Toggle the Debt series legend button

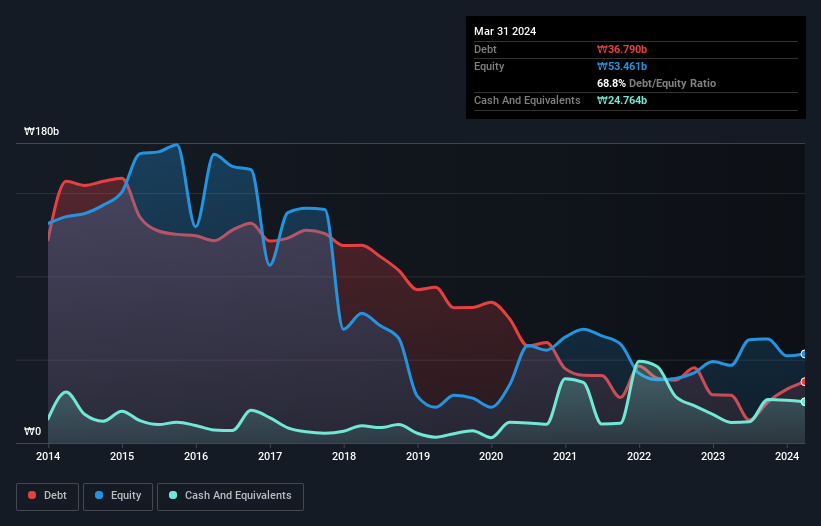coord(48,496)
